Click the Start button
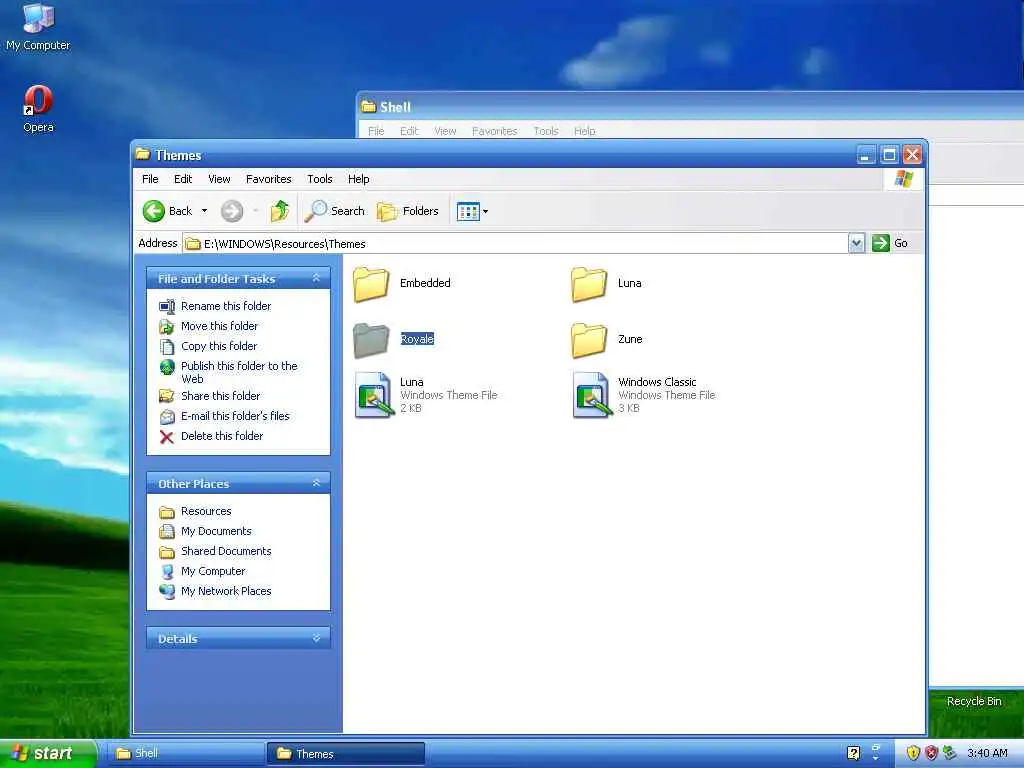 point(48,753)
